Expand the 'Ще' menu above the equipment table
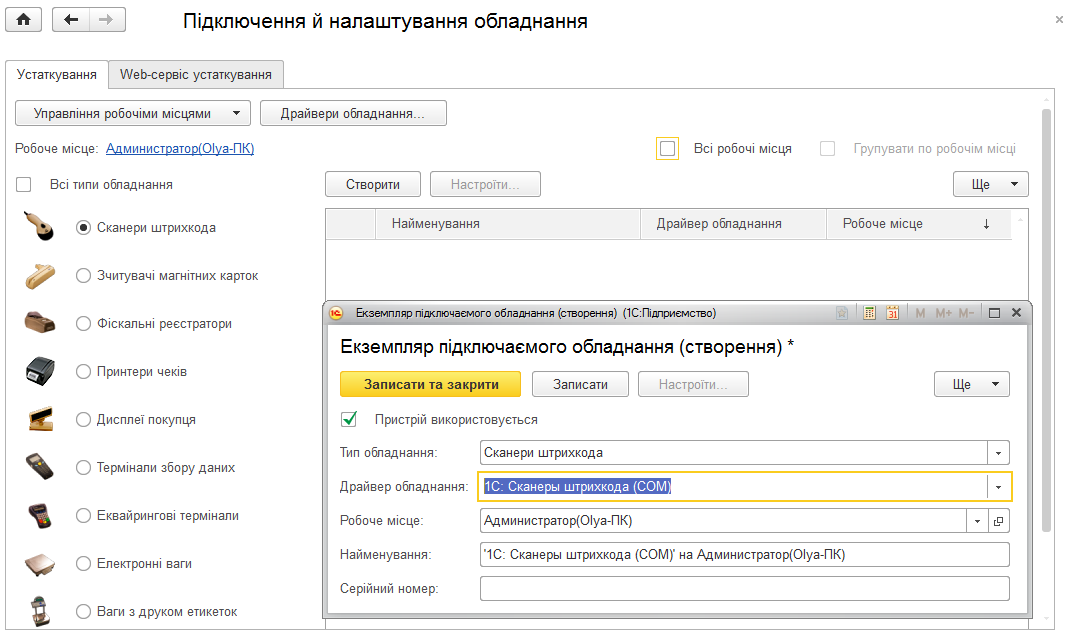This screenshot has width=1072, height=634. (991, 184)
